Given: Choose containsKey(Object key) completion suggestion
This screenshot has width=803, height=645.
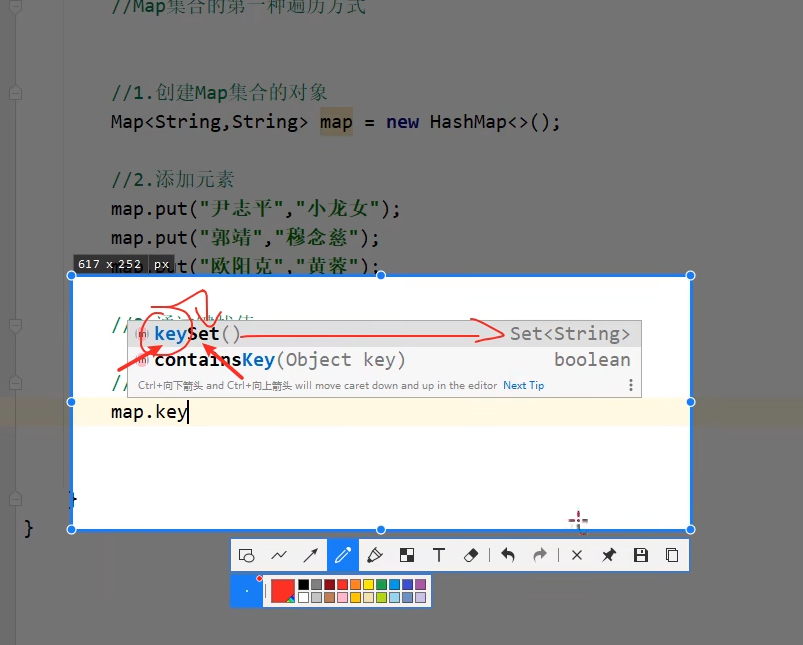Looking at the screenshot, I should tap(384, 360).
